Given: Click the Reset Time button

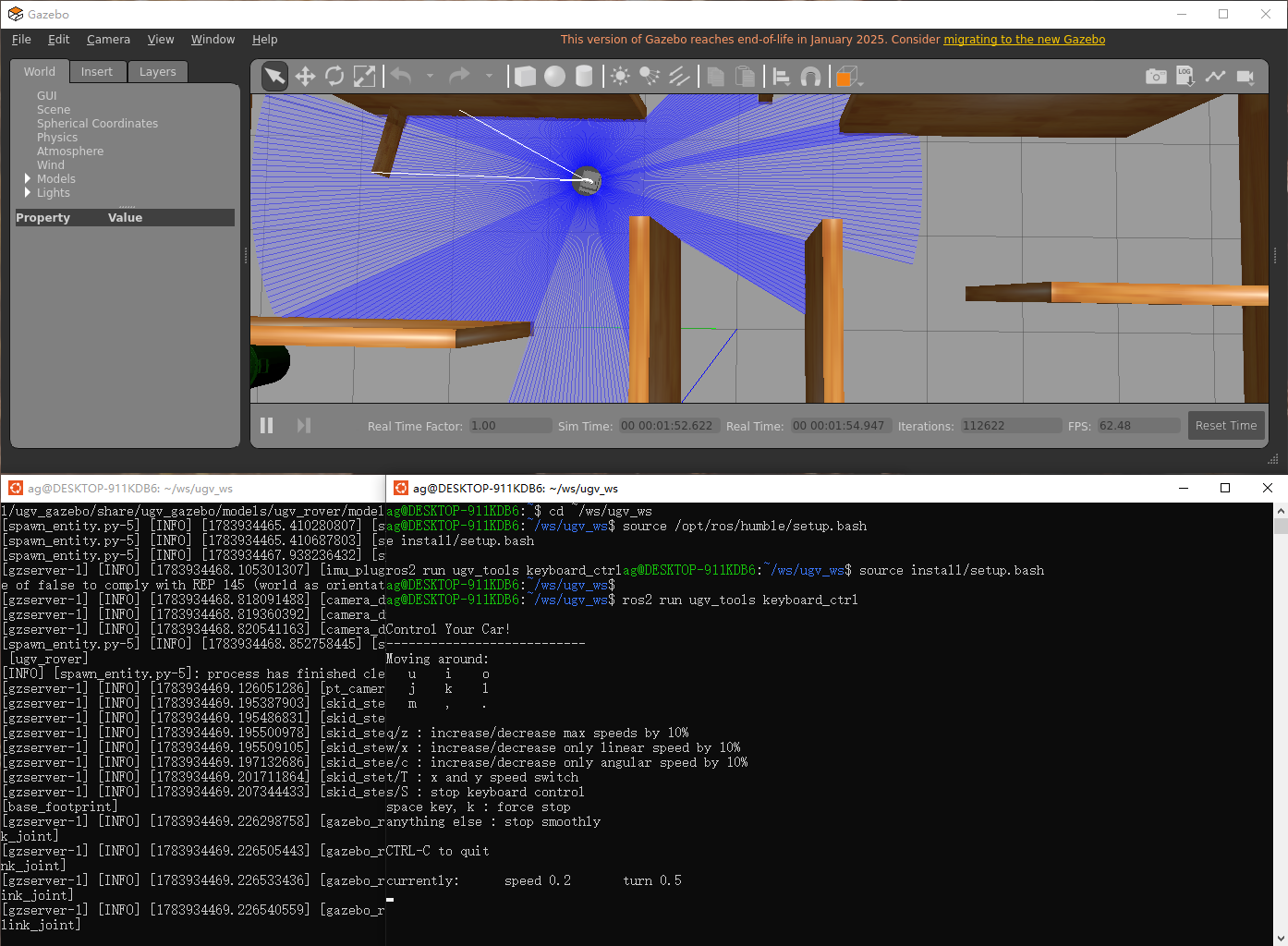Looking at the screenshot, I should click(x=1226, y=425).
